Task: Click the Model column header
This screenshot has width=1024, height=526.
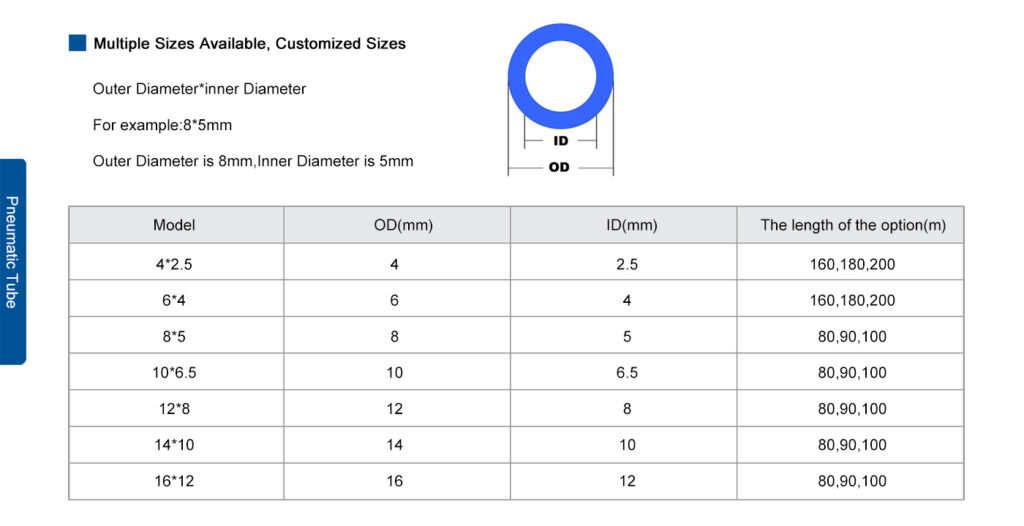Action: point(174,225)
